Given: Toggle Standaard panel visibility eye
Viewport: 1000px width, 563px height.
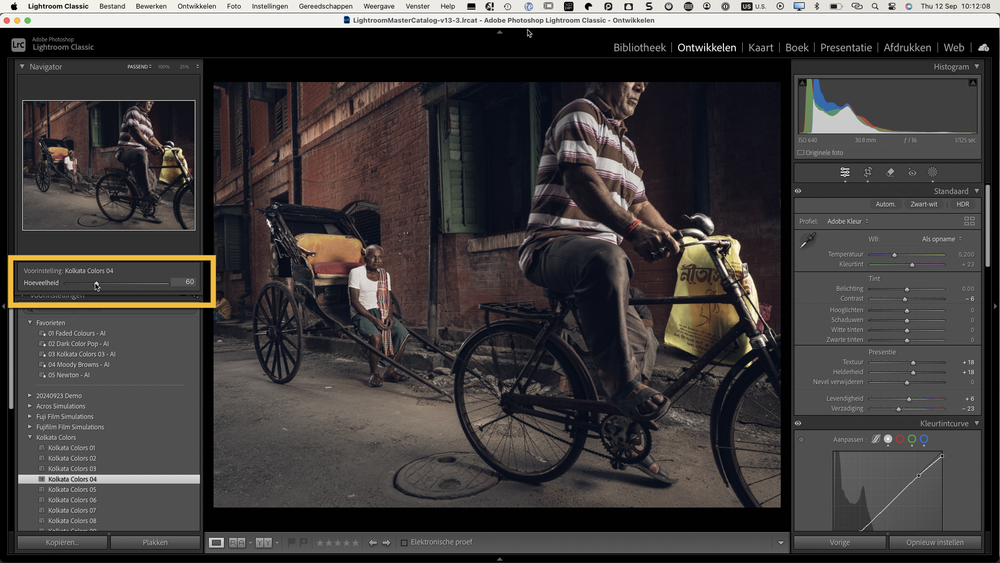Looking at the screenshot, I should 798,191.
